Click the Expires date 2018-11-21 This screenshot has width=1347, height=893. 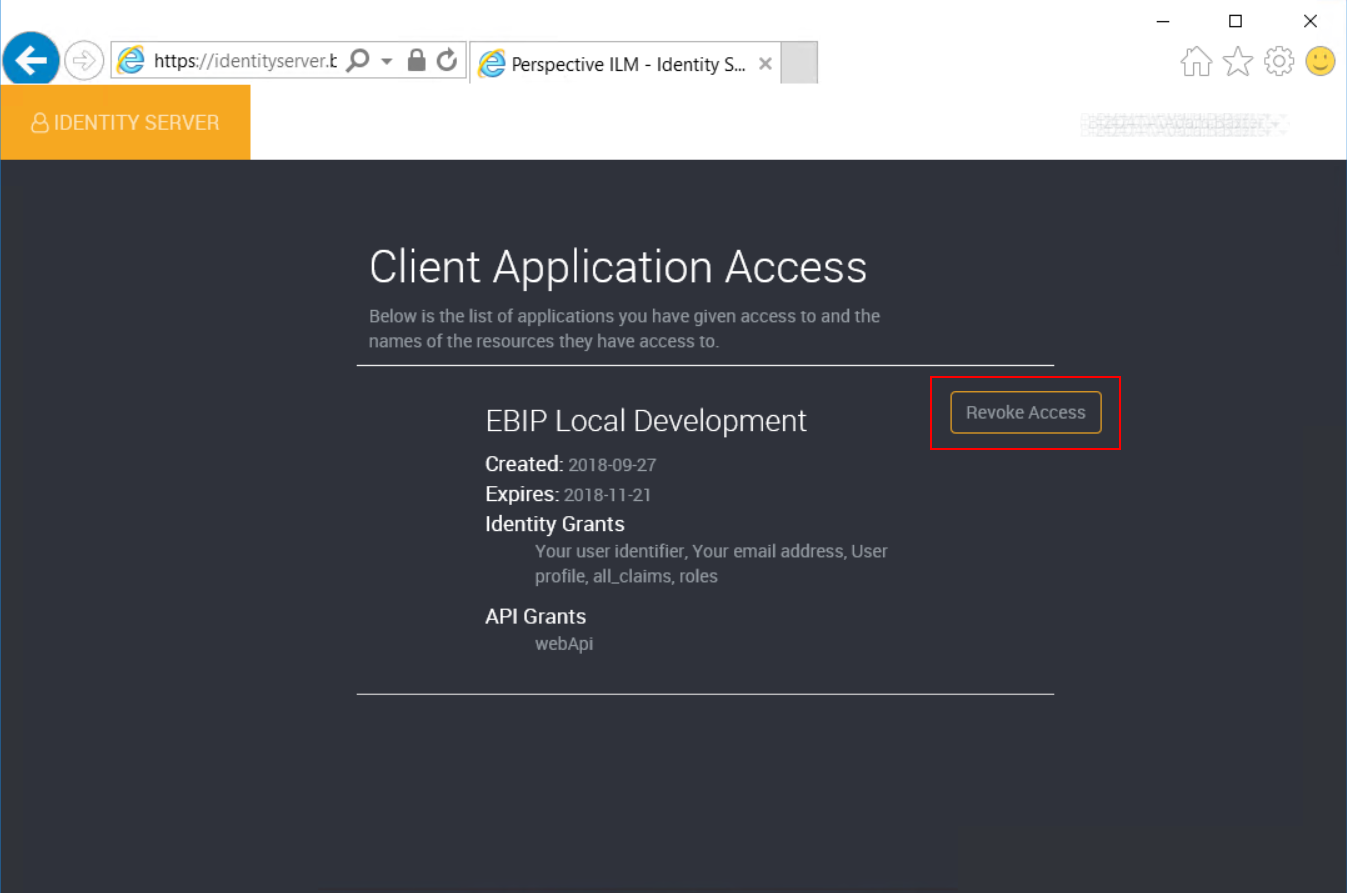tap(608, 495)
